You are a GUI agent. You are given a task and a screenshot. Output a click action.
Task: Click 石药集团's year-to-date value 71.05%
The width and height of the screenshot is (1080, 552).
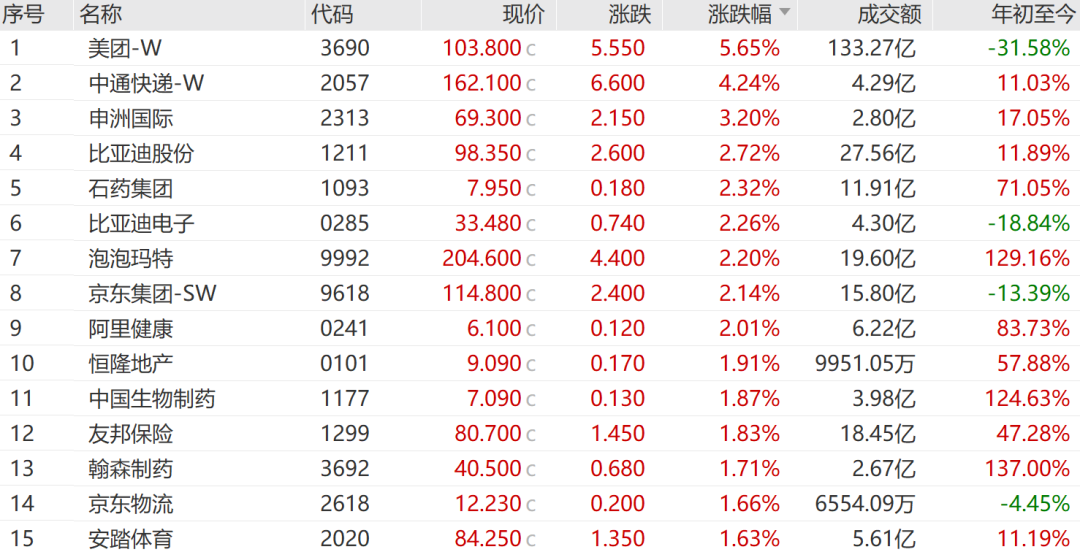(1033, 188)
